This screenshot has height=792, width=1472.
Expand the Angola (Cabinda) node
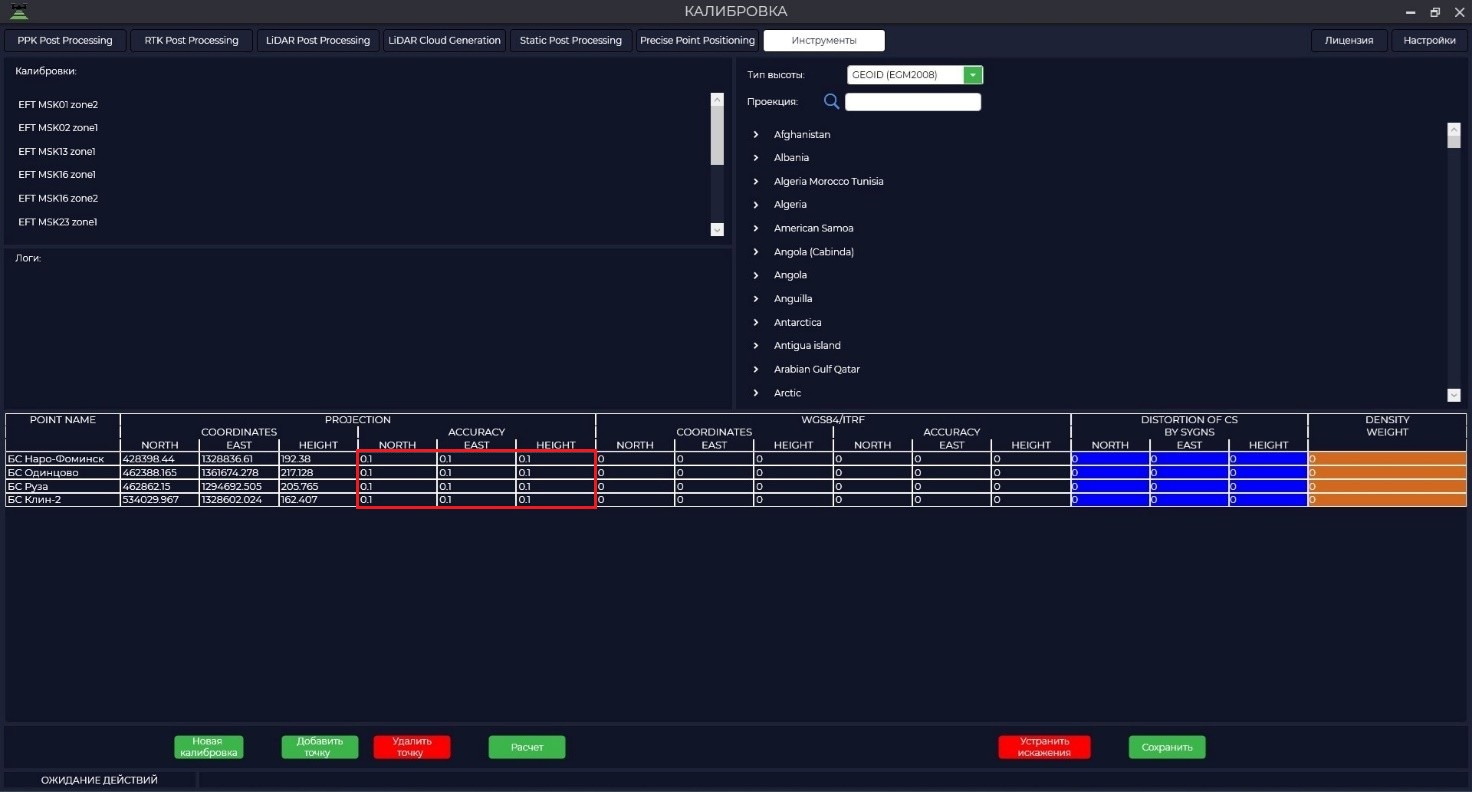pyautogui.click(x=756, y=252)
